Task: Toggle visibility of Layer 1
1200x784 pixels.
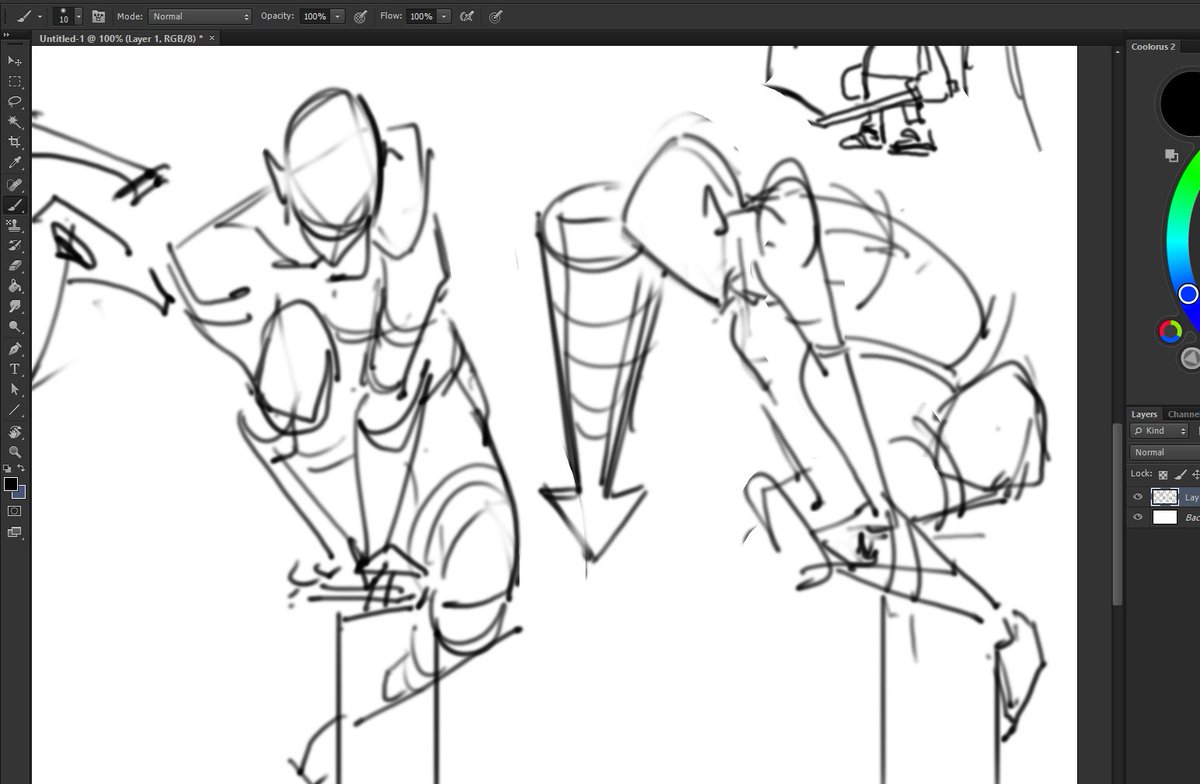Action: click(x=1136, y=496)
